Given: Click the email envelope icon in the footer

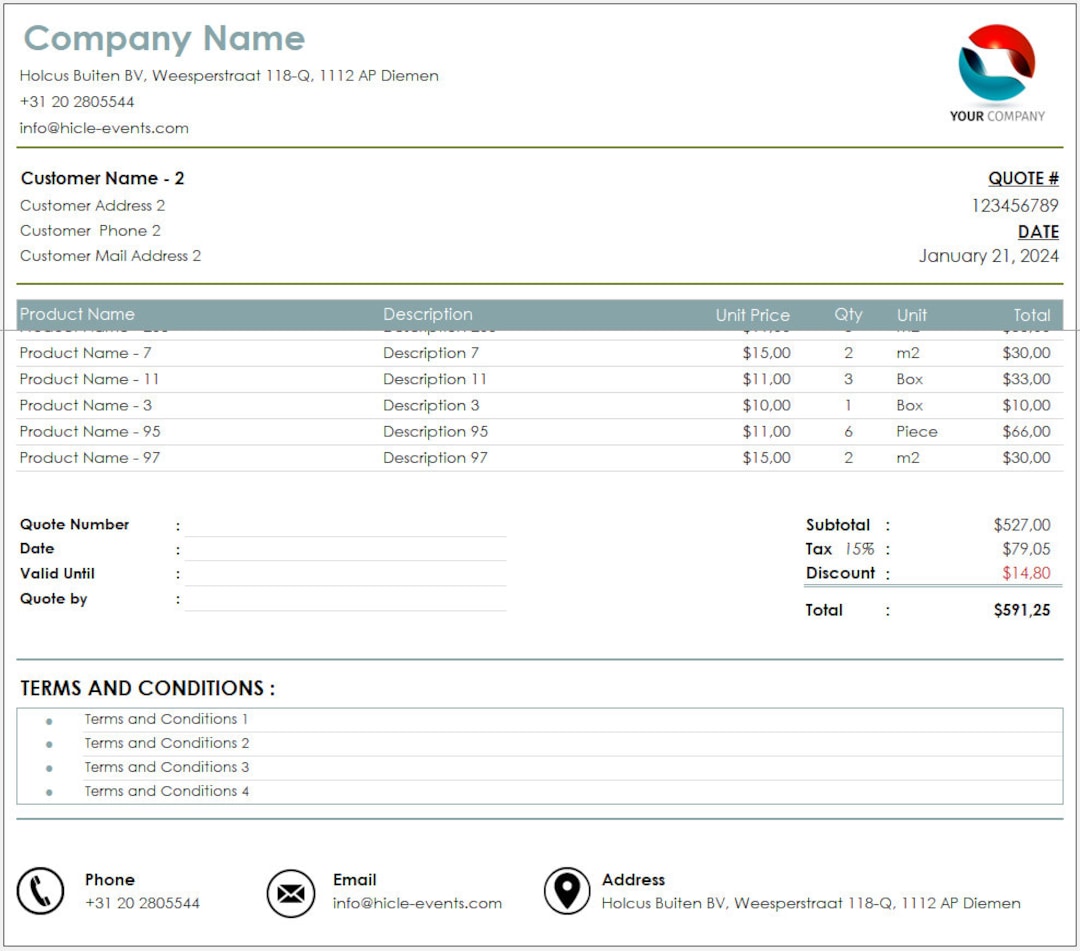Looking at the screenshot, I should pos(291,893).
